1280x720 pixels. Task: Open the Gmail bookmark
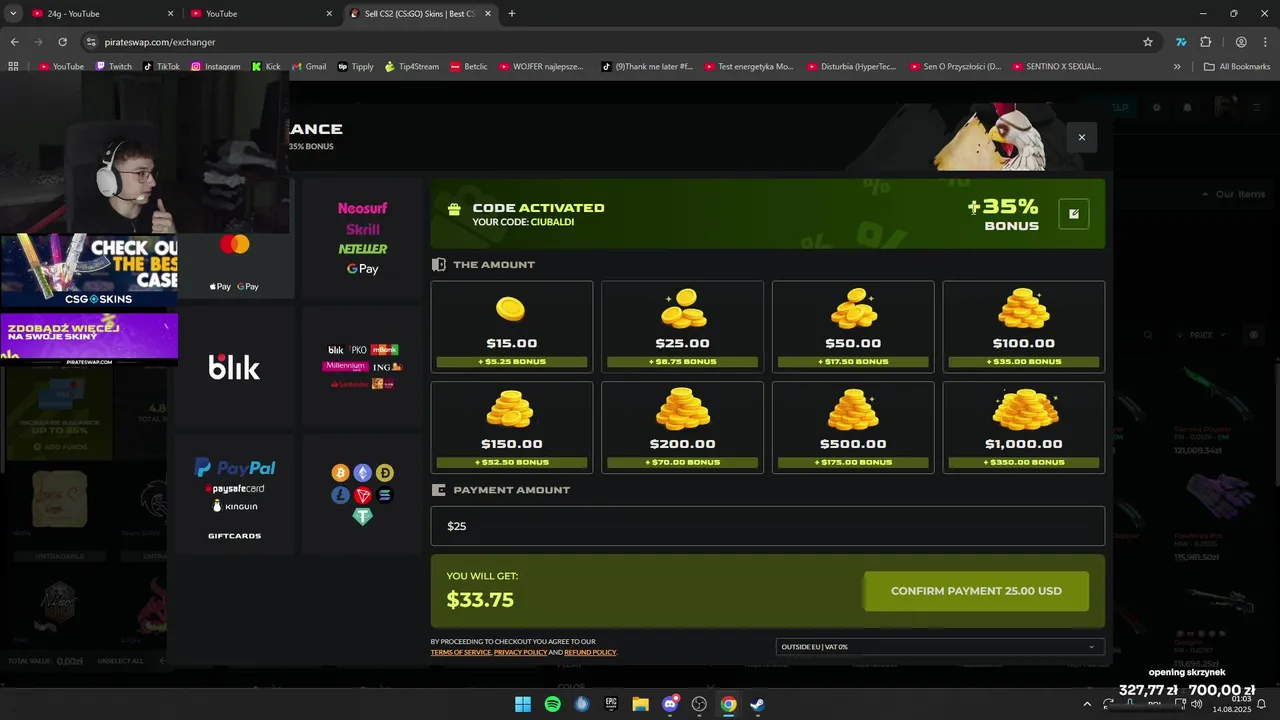(308, 66)
